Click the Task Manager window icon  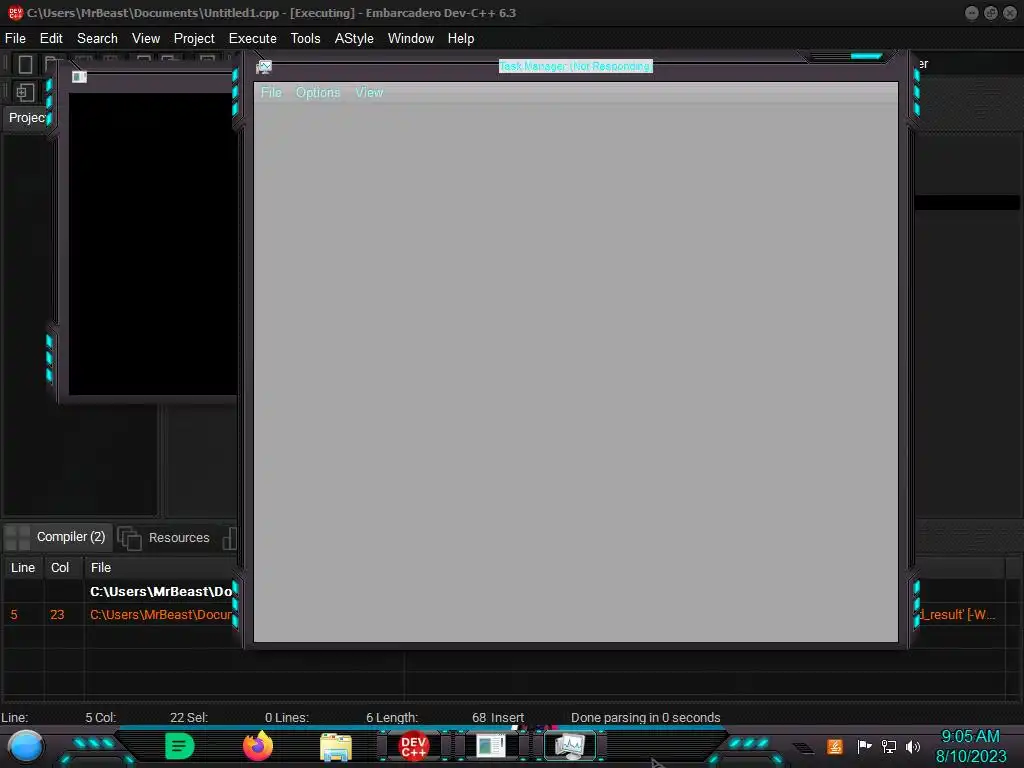point(264,67)
